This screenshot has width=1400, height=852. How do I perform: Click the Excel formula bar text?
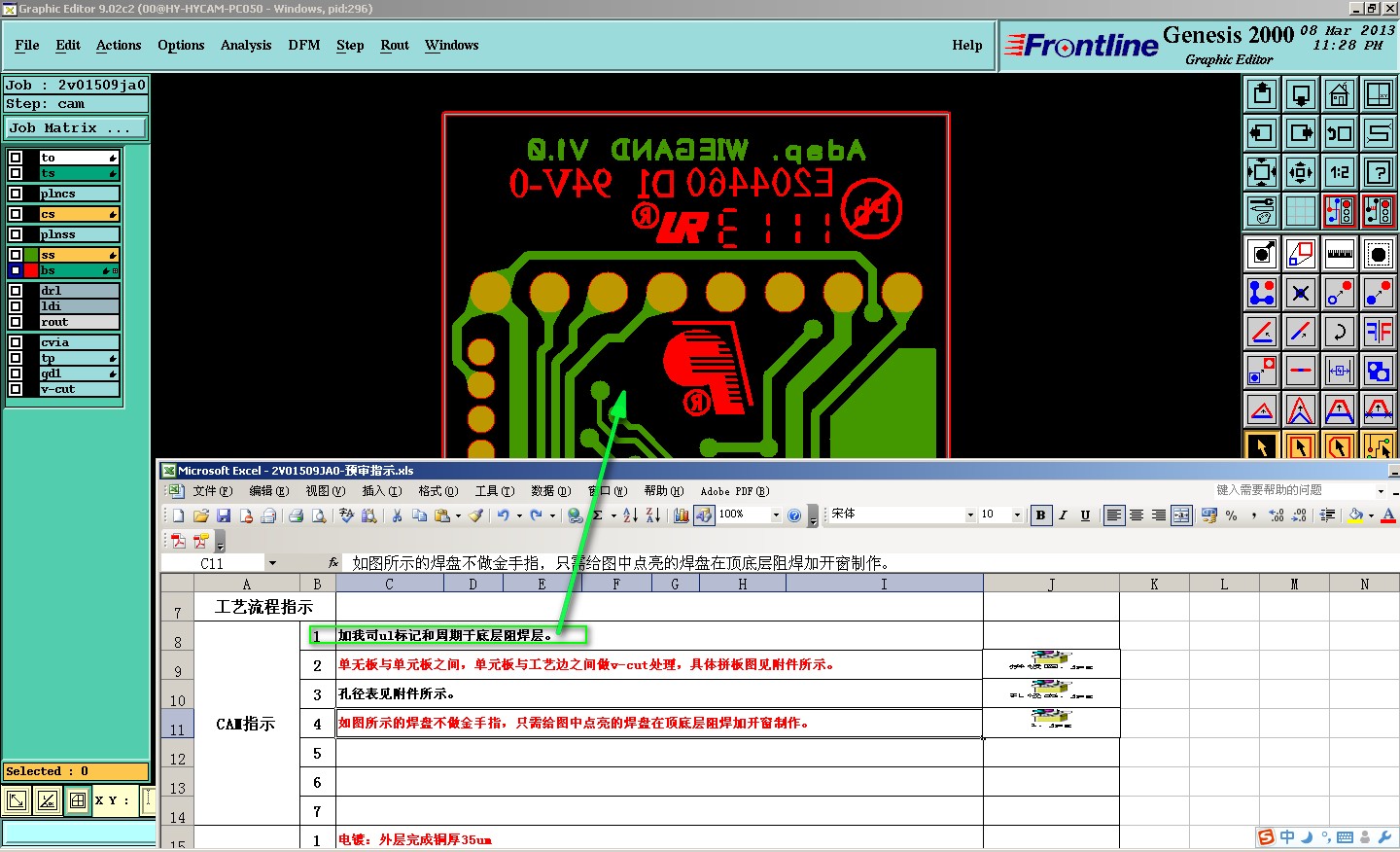coord(620,563)
